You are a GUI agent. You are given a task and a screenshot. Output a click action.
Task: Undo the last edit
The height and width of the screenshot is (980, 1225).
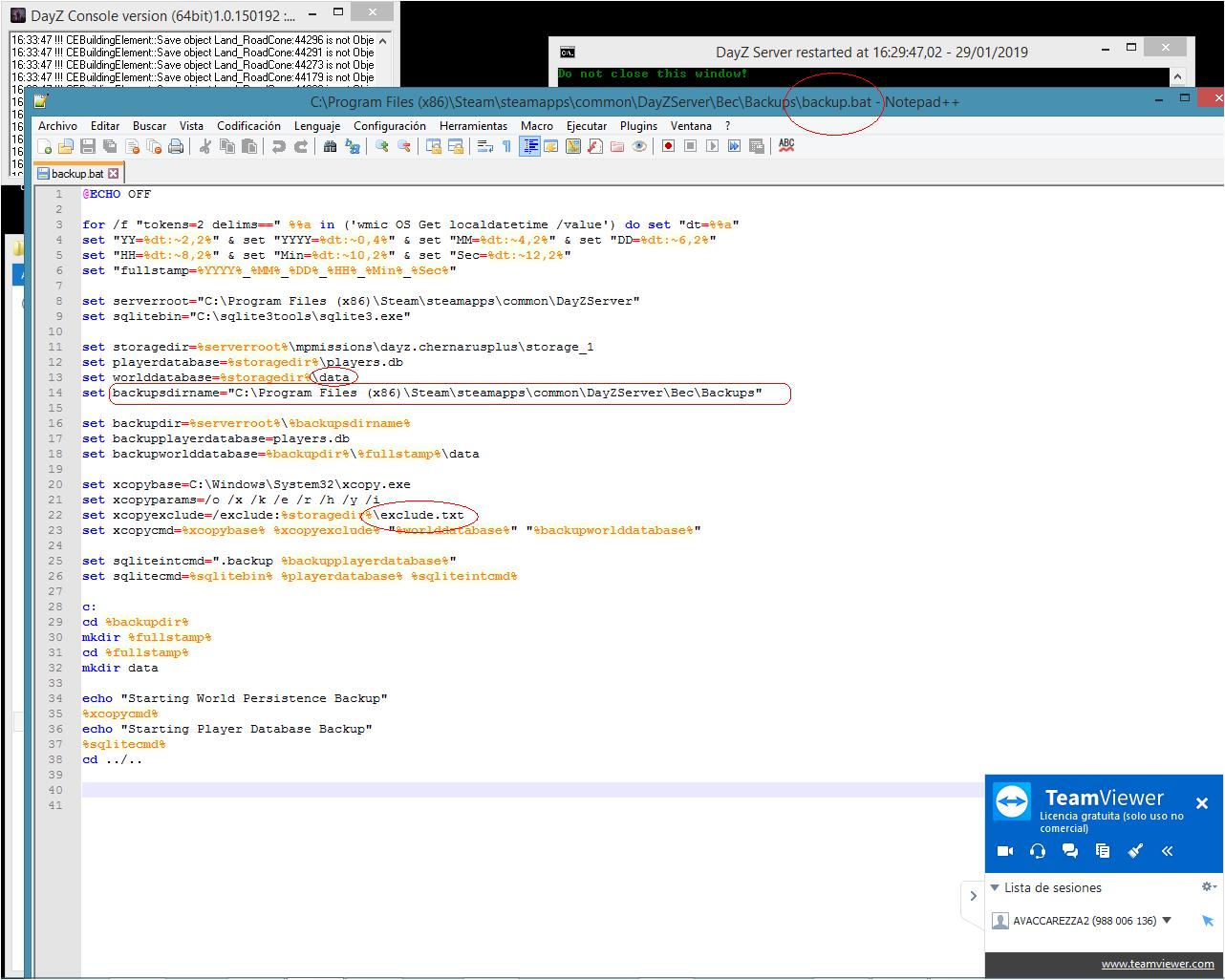point(279,146)
